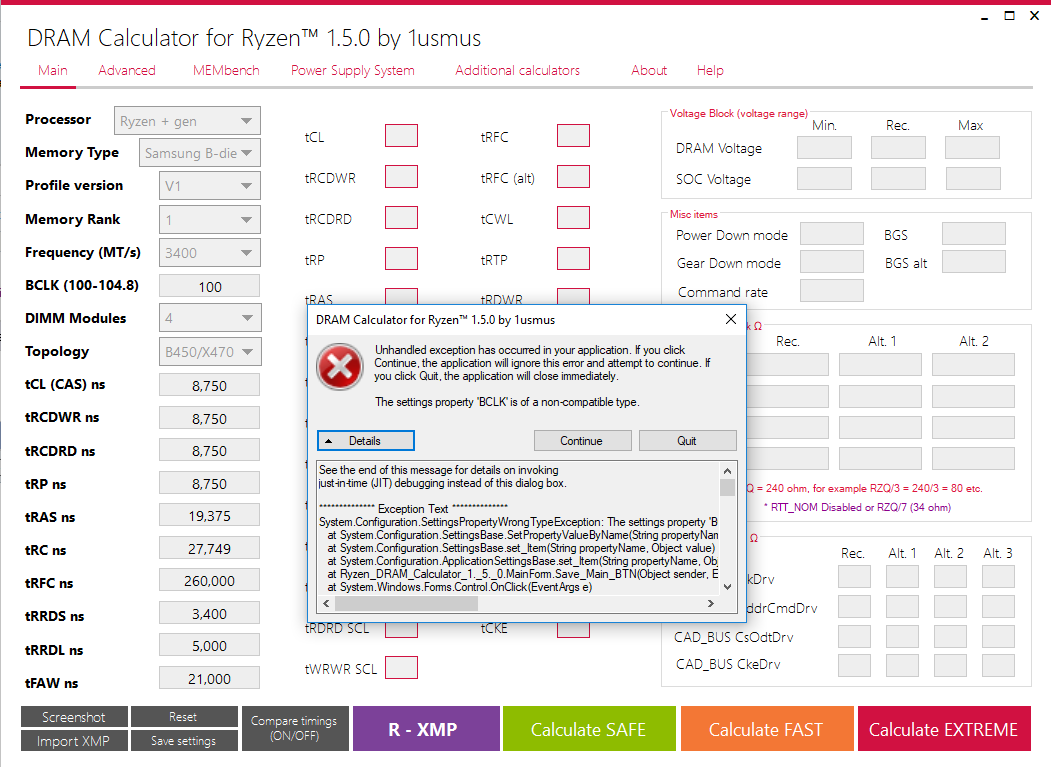Click right arrow of horizontal scrollbar

click(710, 603)
